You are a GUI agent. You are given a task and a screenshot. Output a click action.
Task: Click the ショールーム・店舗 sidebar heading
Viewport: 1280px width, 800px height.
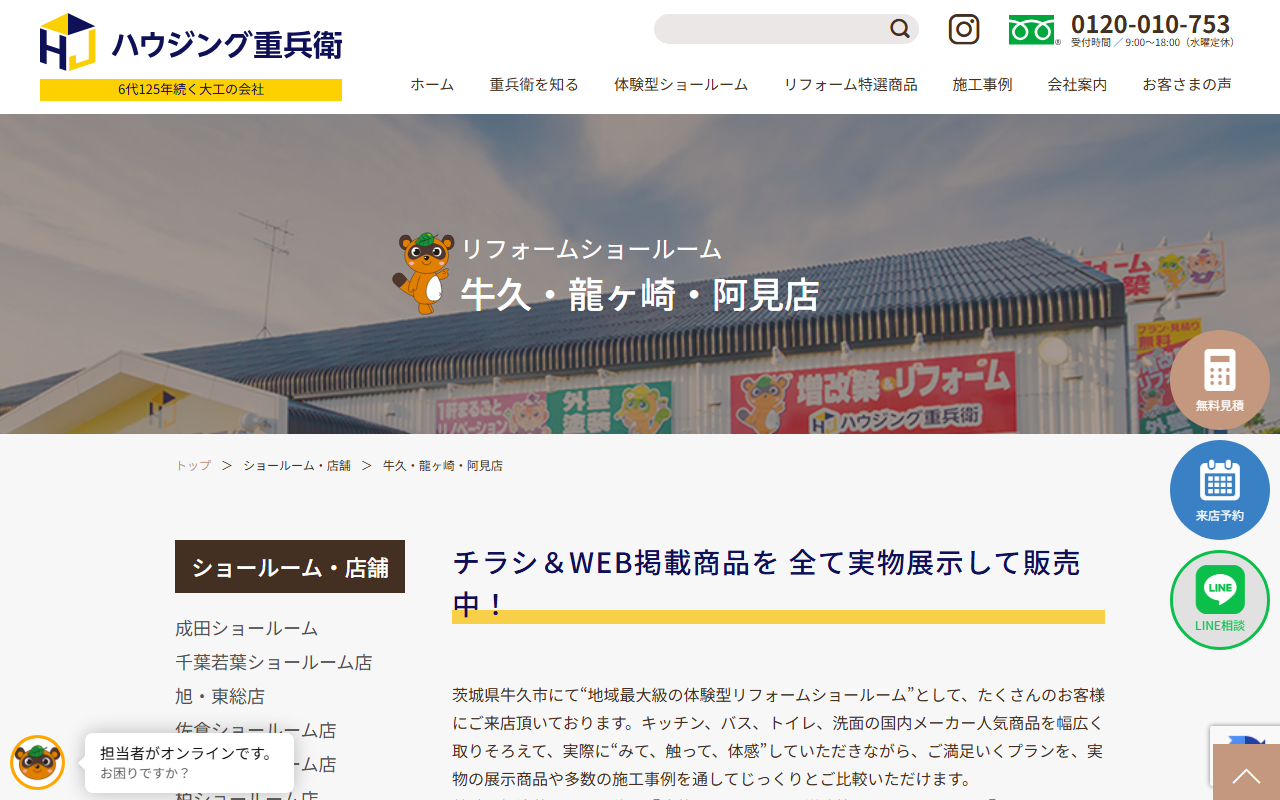[x=290, y=567]
